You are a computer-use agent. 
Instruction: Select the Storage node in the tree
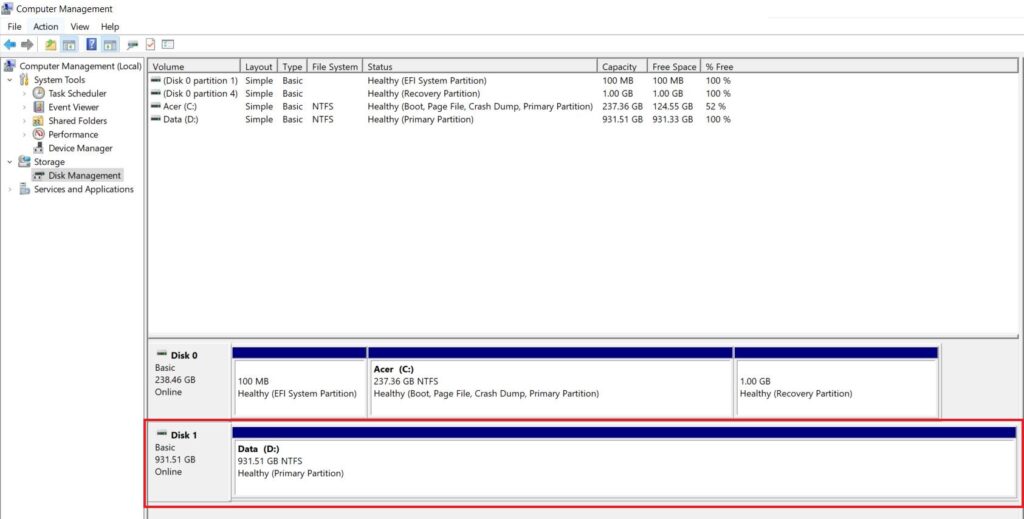(49, 162)
